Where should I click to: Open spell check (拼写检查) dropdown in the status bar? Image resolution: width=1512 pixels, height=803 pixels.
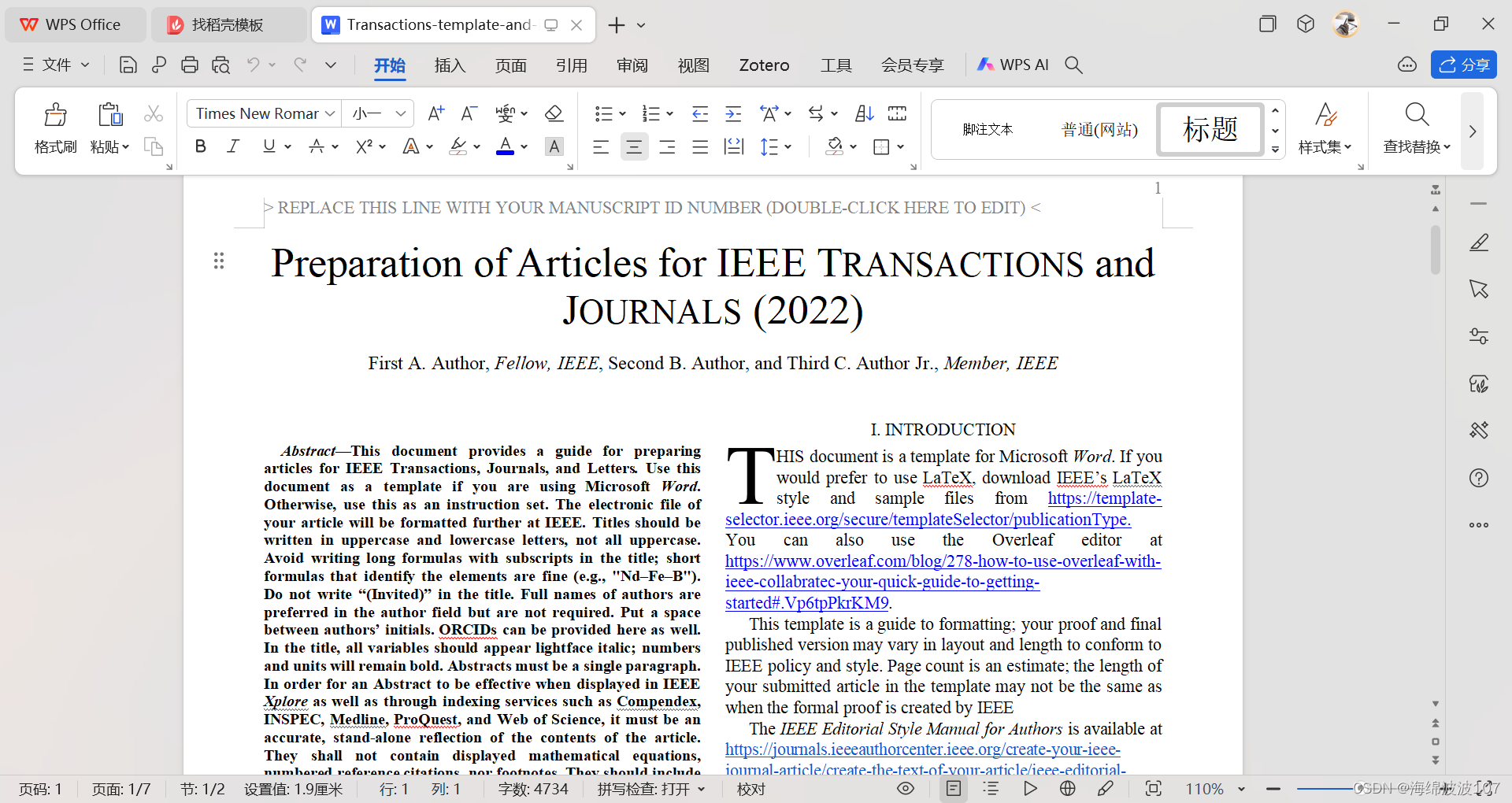(x=651, y=789)
